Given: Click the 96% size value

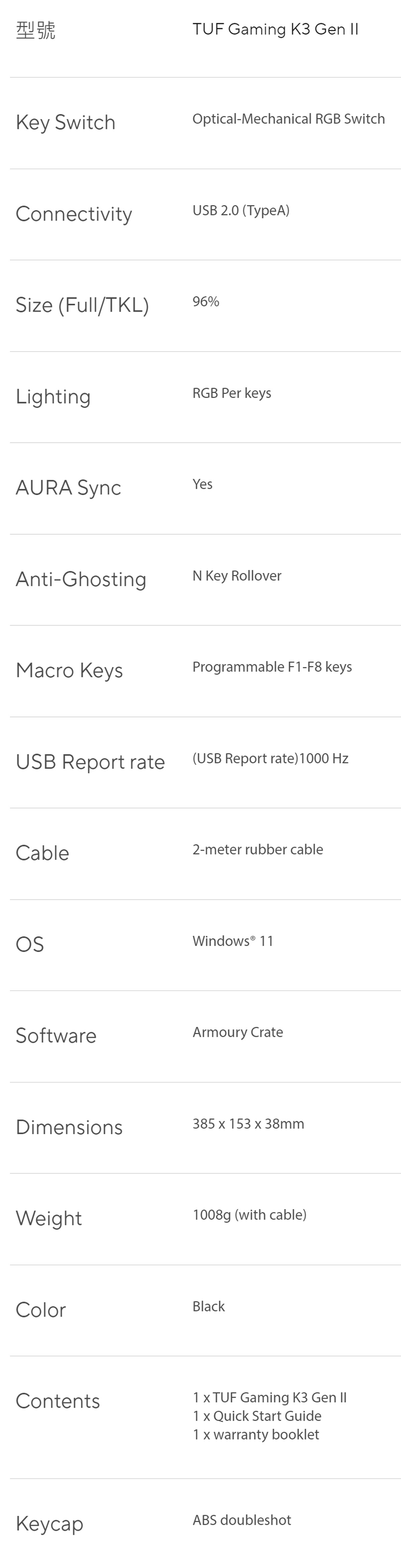Looking at the screenshot, I should pyautogui.click(x=206, y=301).
